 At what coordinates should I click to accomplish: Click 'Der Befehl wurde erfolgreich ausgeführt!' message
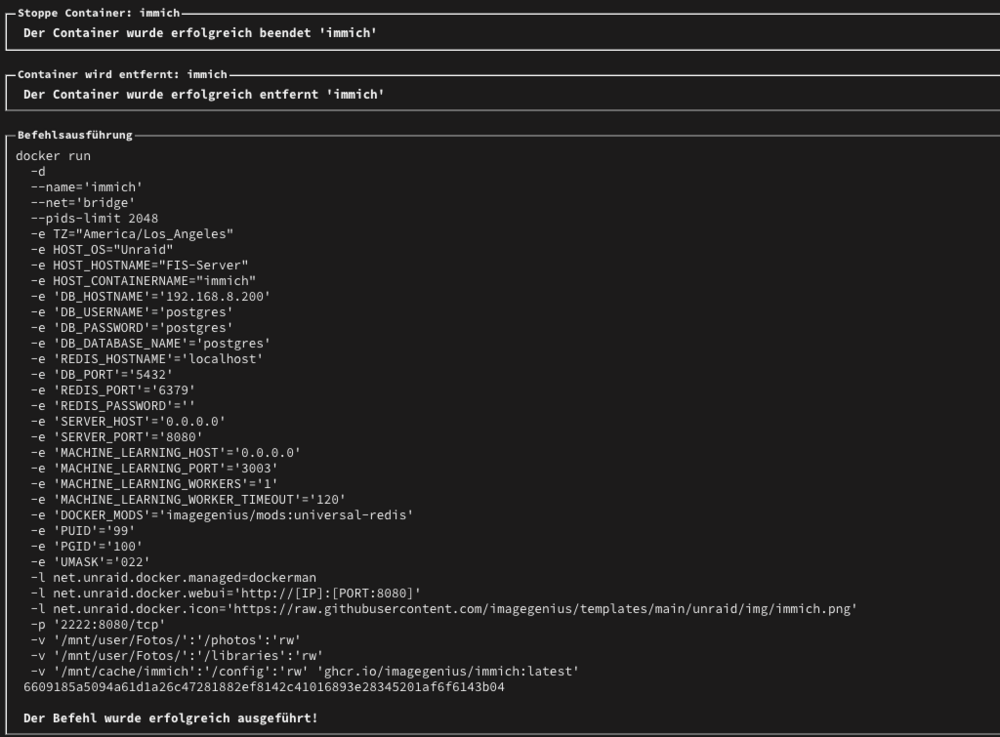[x=170, y=719]
